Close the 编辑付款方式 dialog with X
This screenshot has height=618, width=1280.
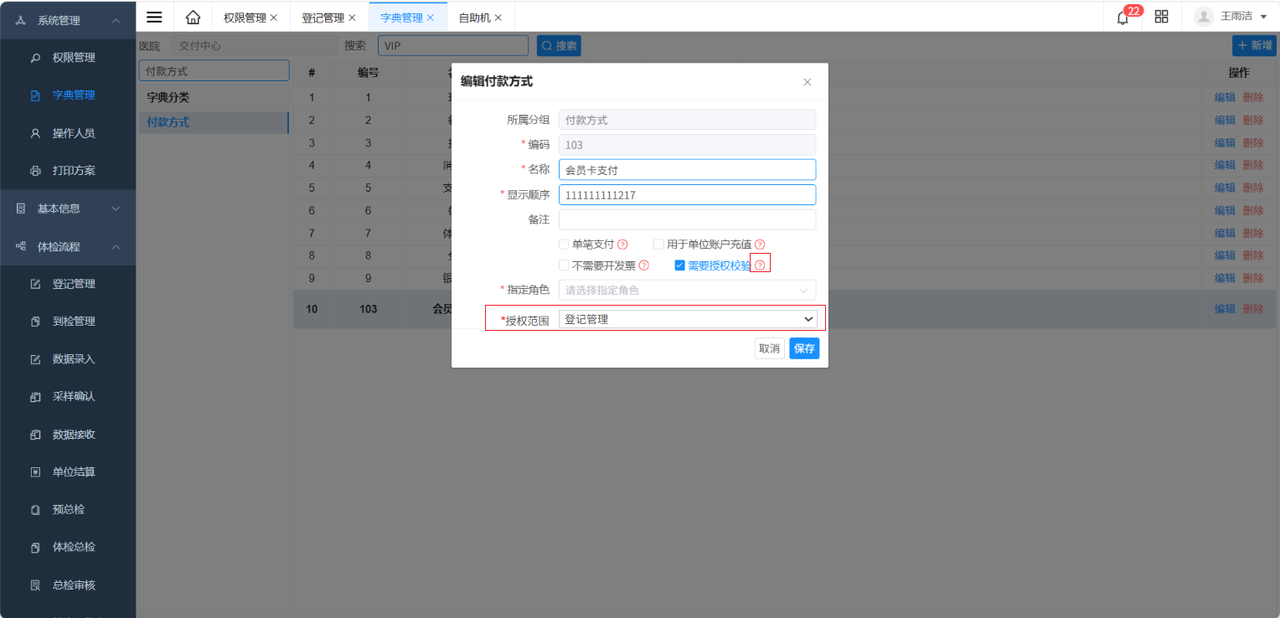coord(807,82)
